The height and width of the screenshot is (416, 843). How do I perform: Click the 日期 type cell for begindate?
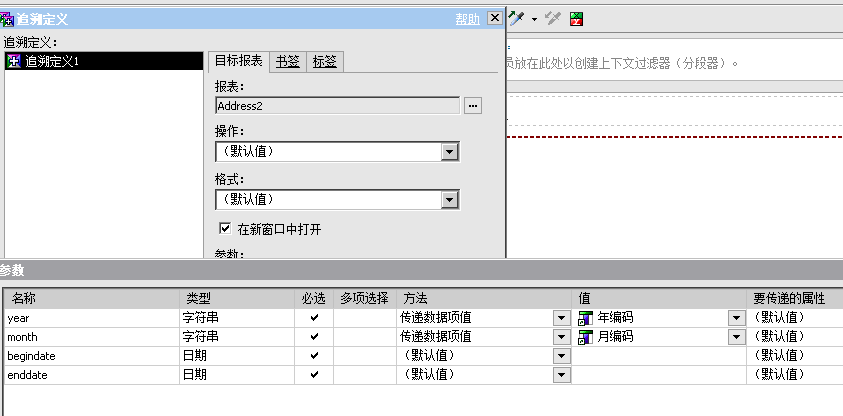tap(237, 356)
